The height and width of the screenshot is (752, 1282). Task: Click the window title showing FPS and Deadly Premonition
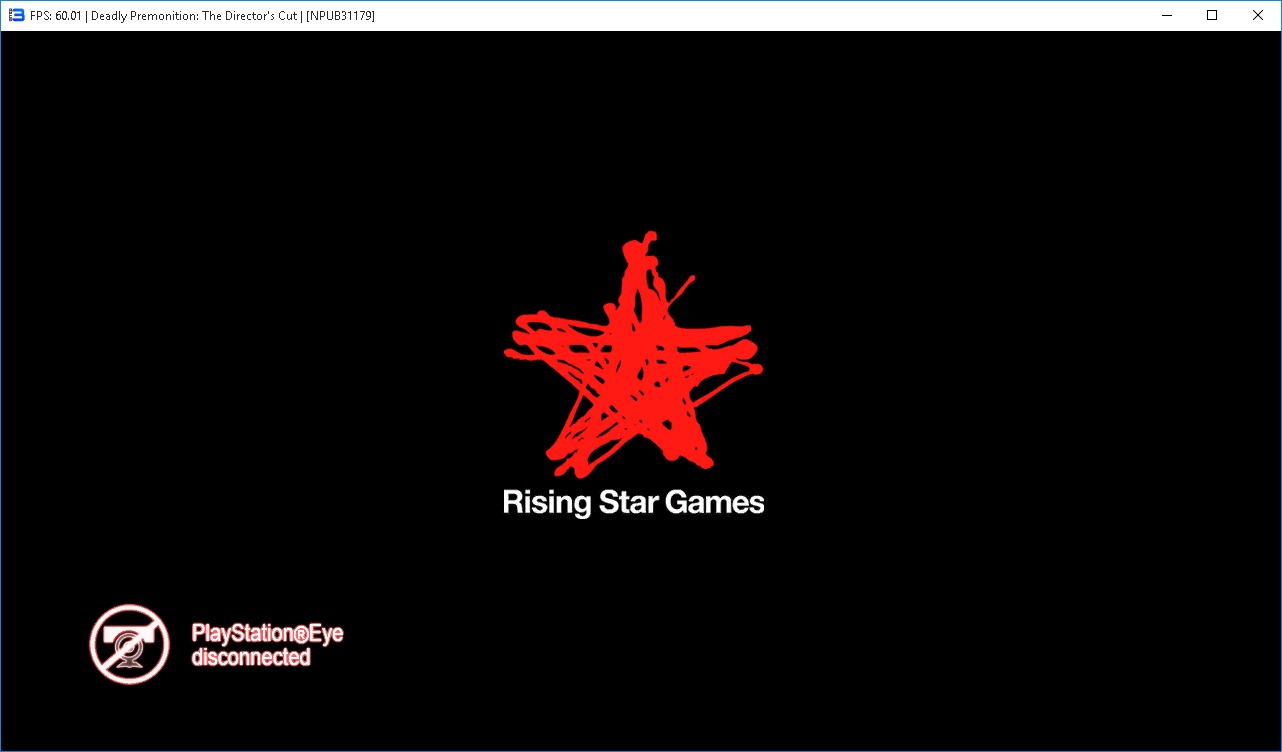[203, 16]
